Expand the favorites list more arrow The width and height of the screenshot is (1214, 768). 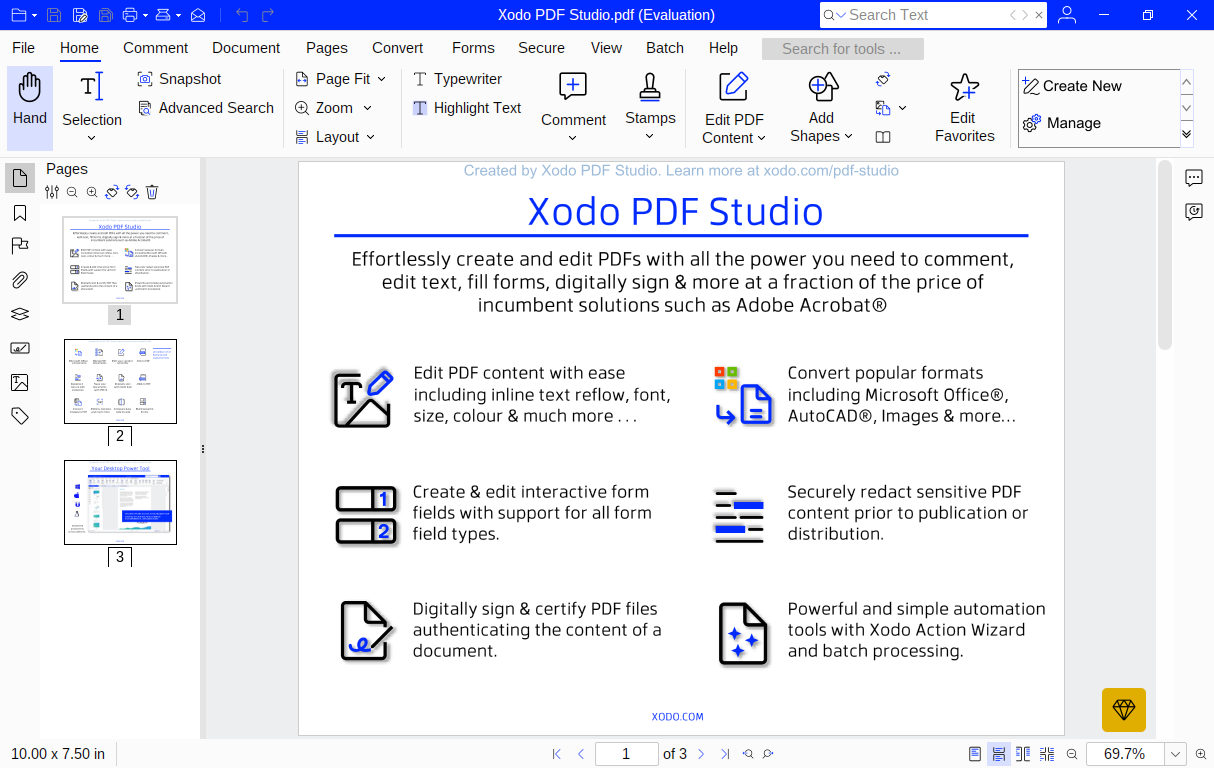tap(1187, 134)
